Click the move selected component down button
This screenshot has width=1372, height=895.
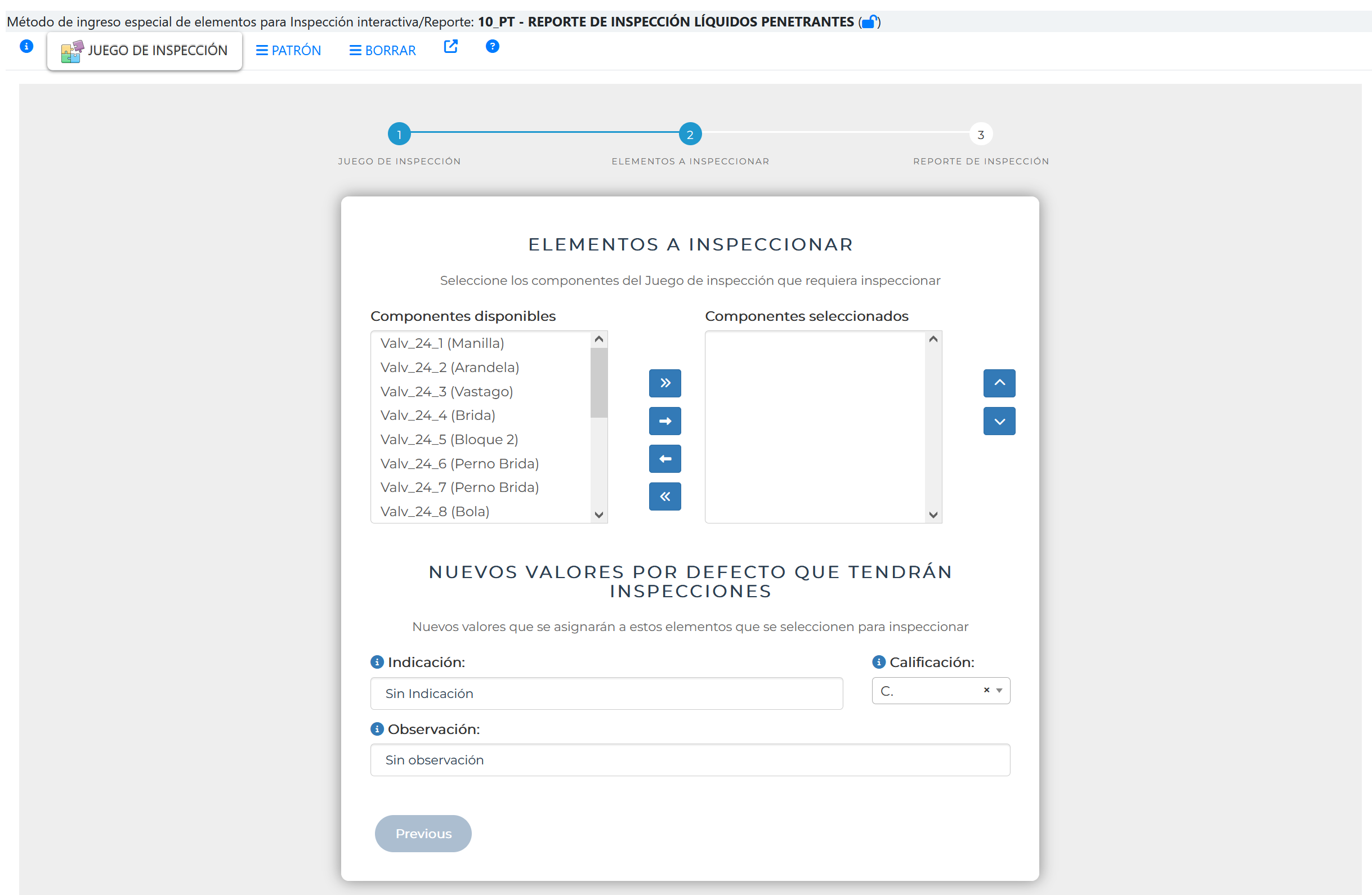(x=999, y=421)
